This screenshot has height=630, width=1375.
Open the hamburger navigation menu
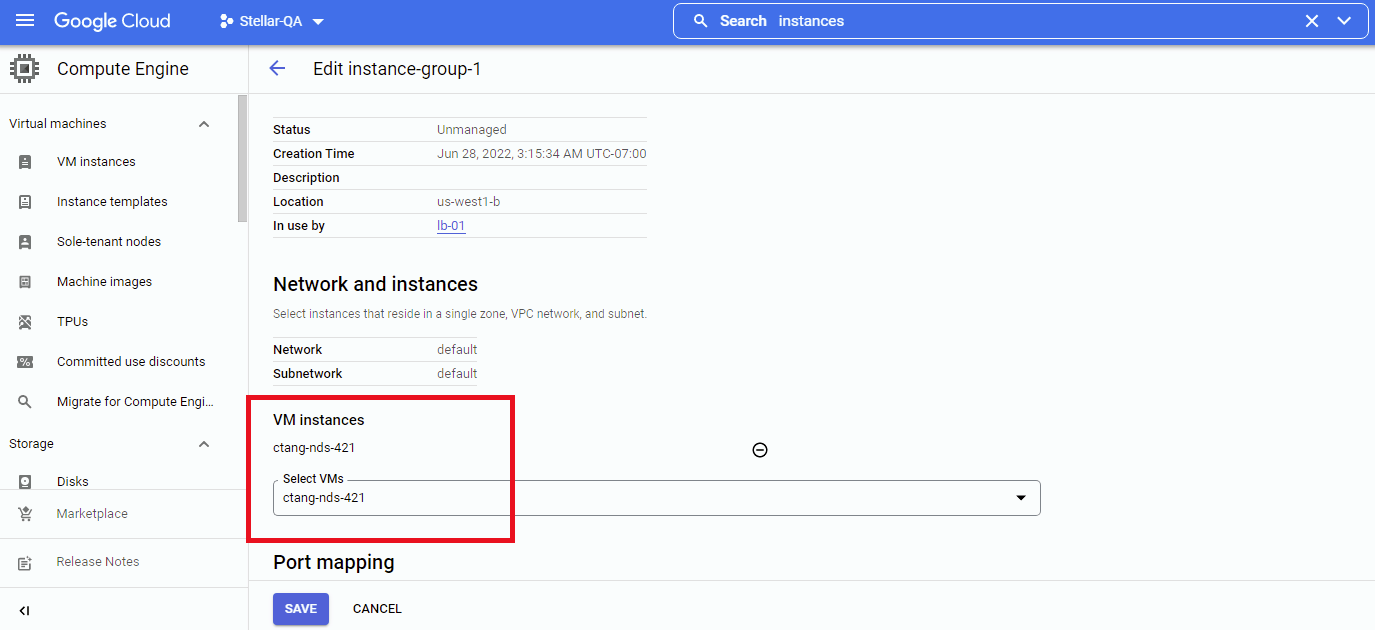coord(25,21)
